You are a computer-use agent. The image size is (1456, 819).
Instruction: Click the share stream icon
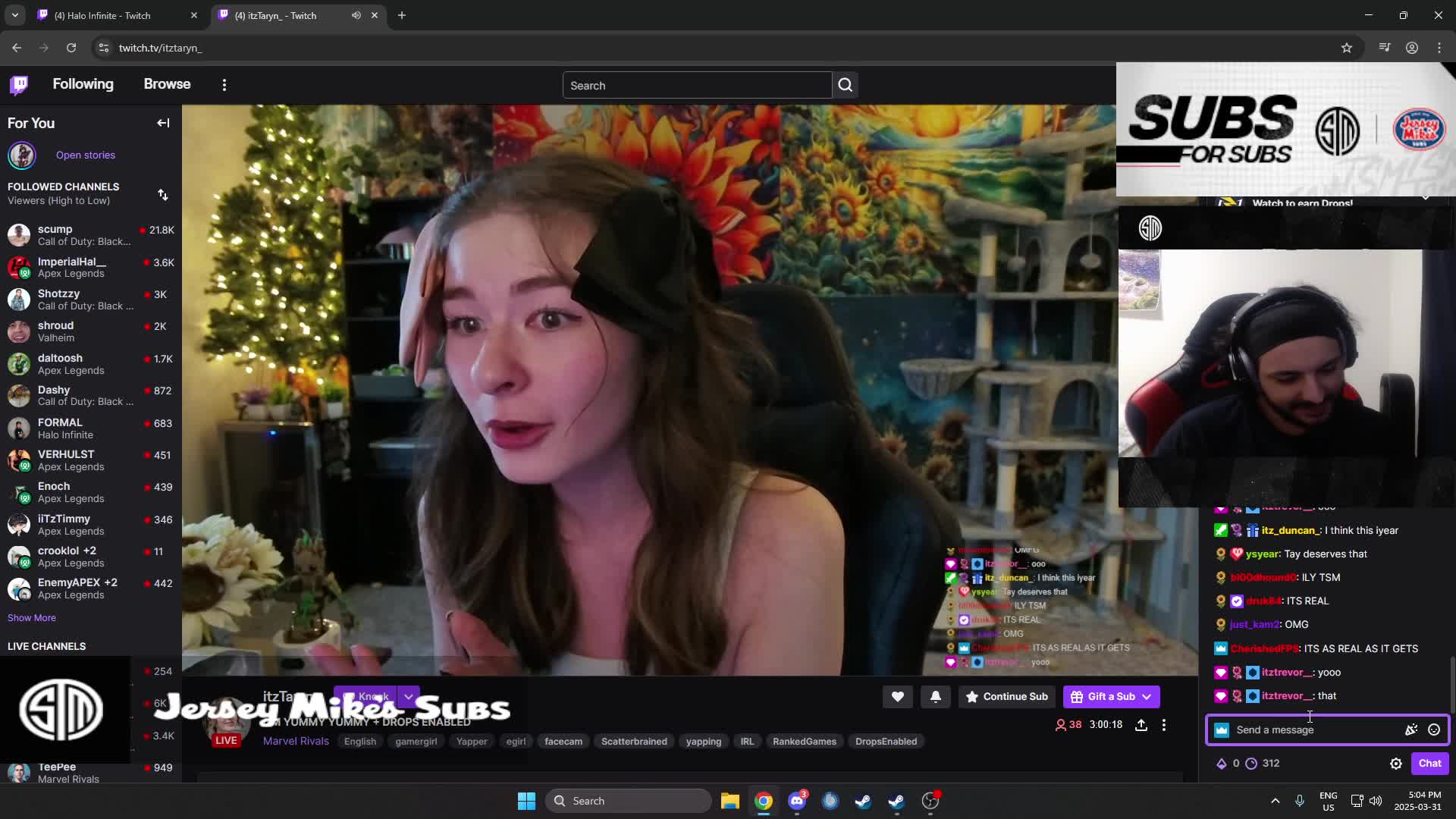(1141, 725)
